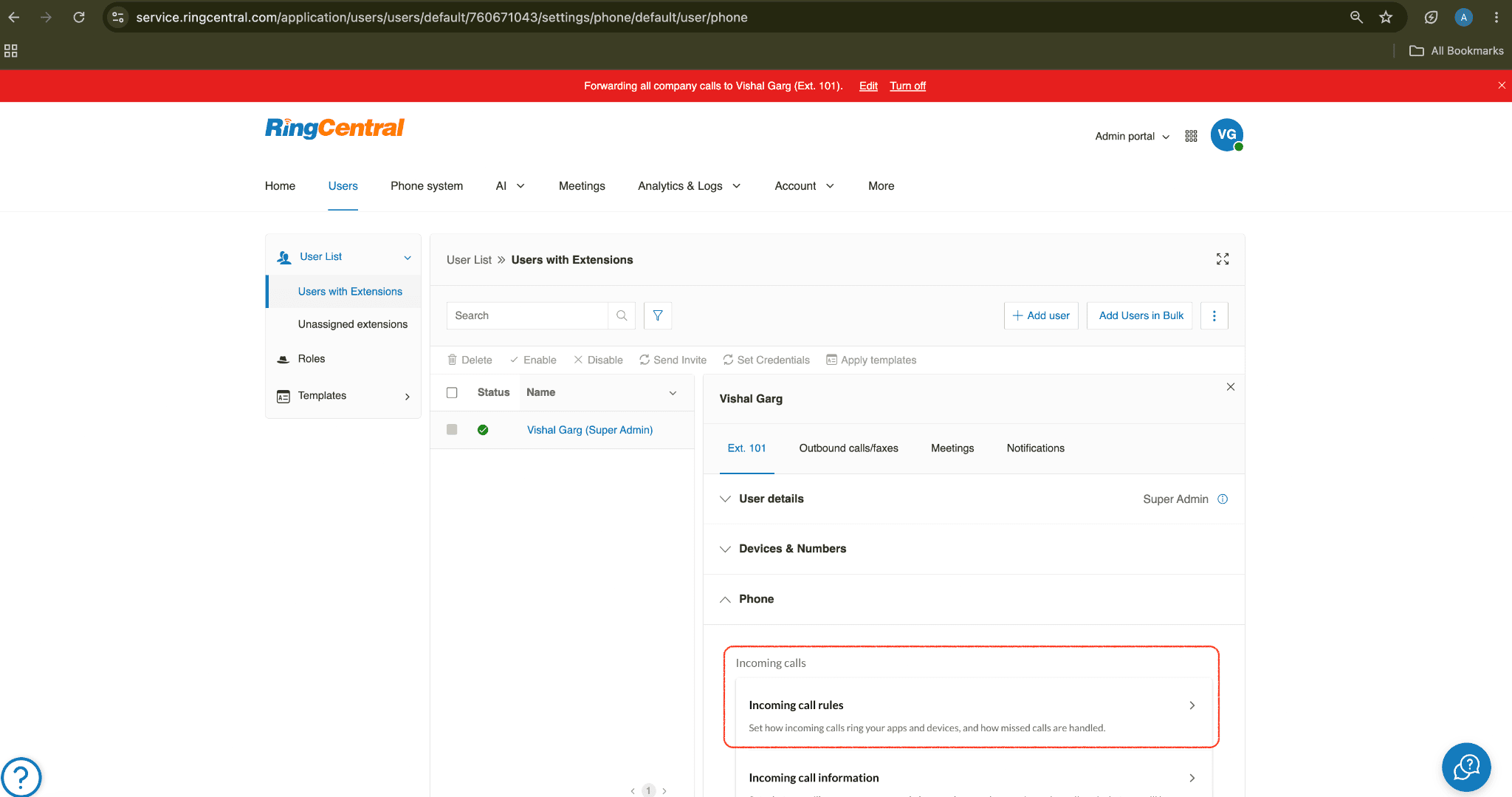Switch to the Notifications tab
Viewport: 1512px width, 797px height.
coord(1035,448)
